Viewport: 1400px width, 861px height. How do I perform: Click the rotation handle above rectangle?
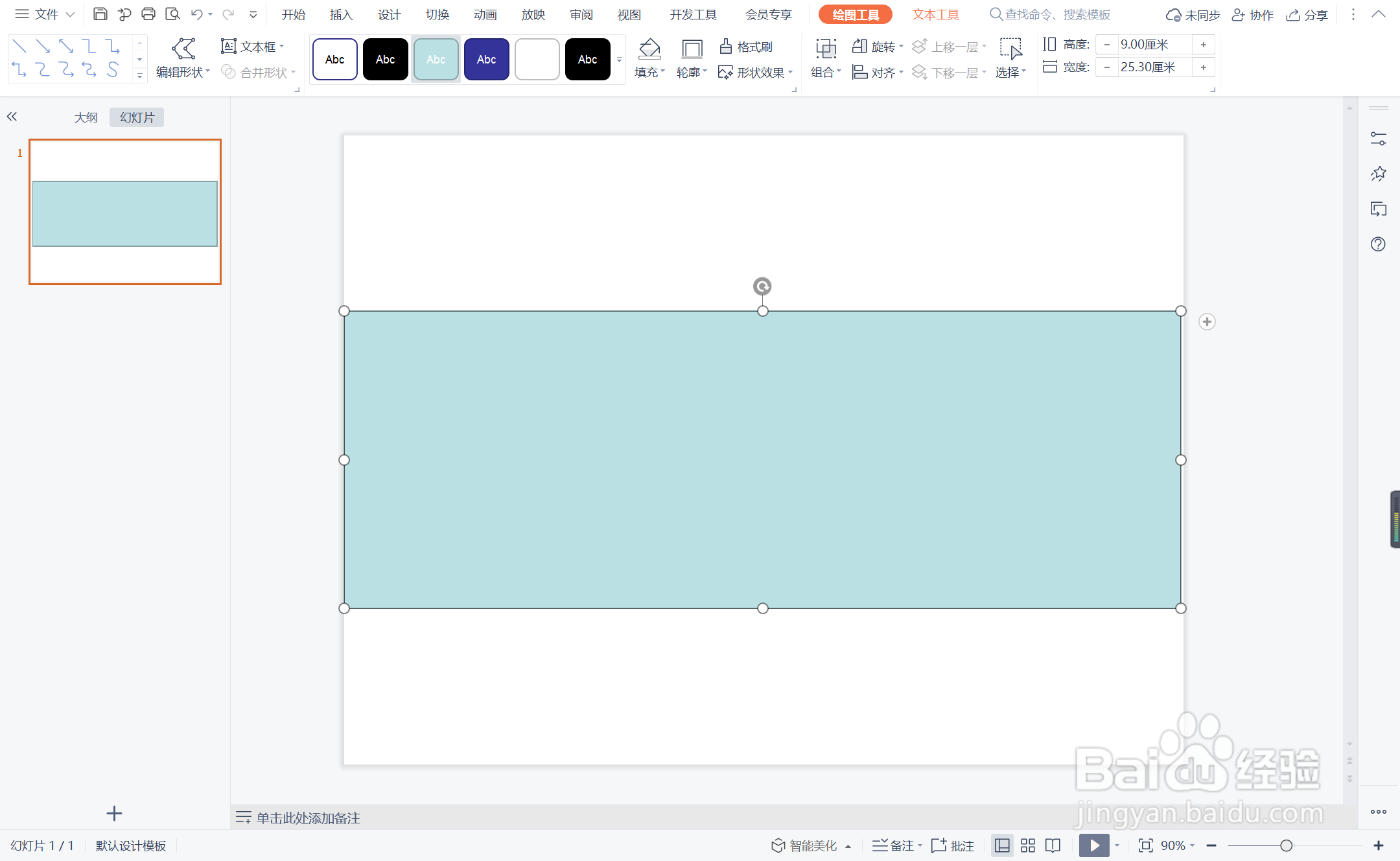762,286
